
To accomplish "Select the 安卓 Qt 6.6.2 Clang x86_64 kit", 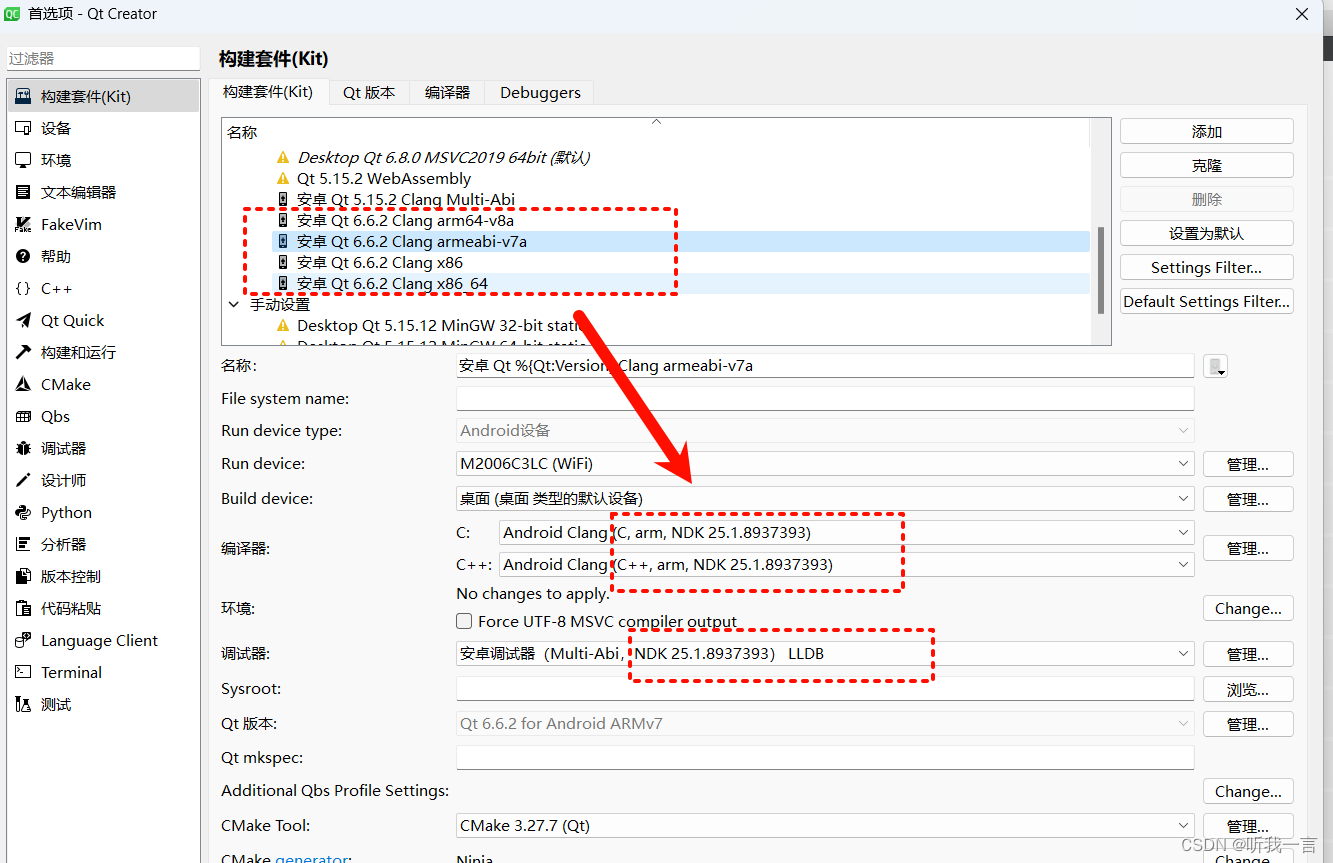I will tap(392, 283).
